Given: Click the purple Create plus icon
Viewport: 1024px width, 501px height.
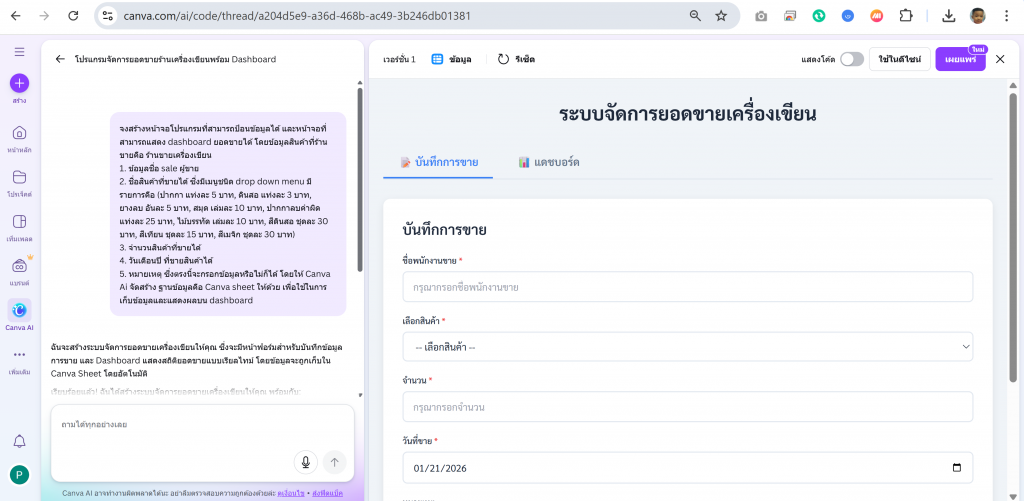Looking at the screenshot, I should pyautogui.click(x=19, y=84).
